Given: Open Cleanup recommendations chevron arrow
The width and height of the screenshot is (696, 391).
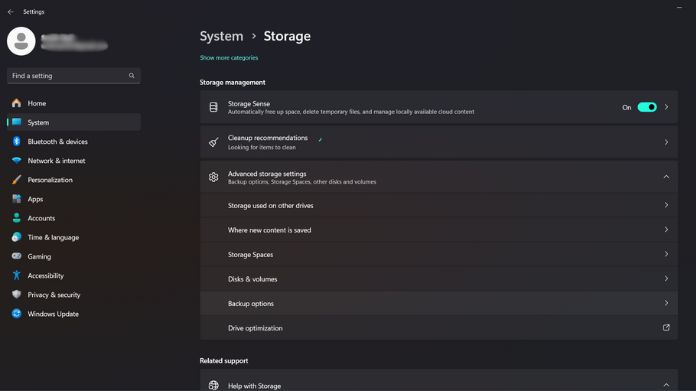Looking at the screenshot, I should [x=666, y=142].
